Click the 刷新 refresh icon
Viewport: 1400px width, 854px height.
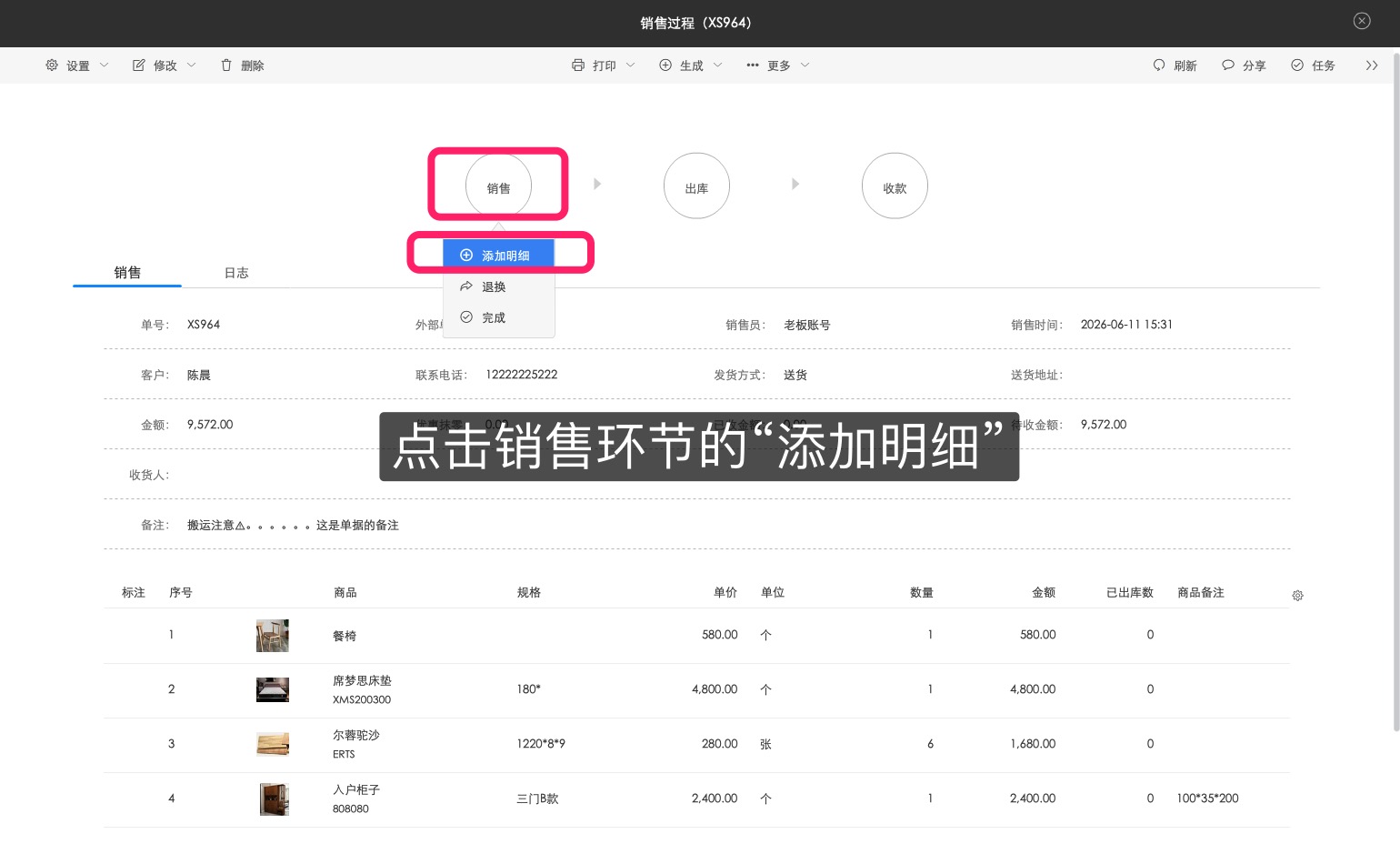point(1159,65)
